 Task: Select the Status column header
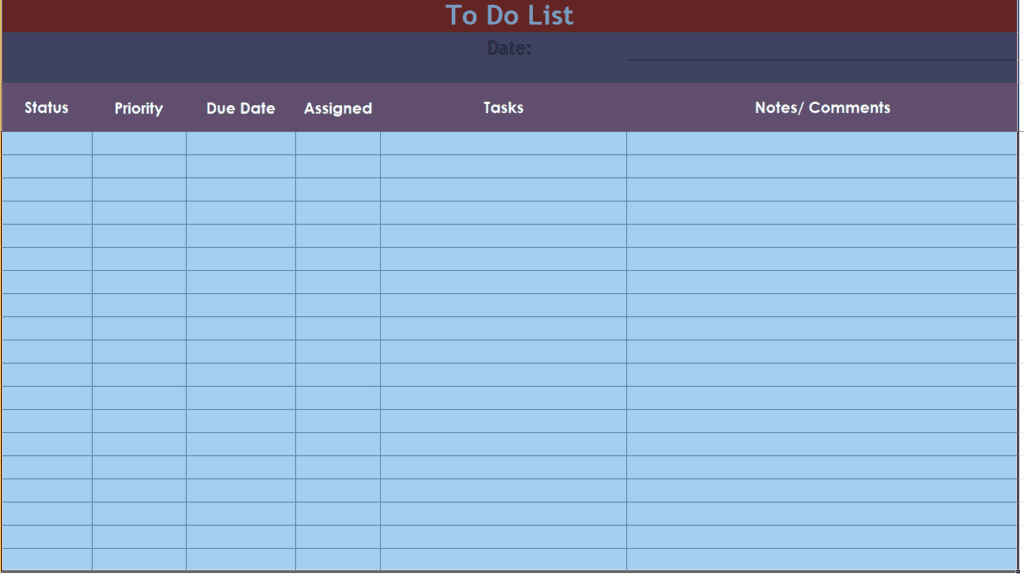click(x=46, y=108)
